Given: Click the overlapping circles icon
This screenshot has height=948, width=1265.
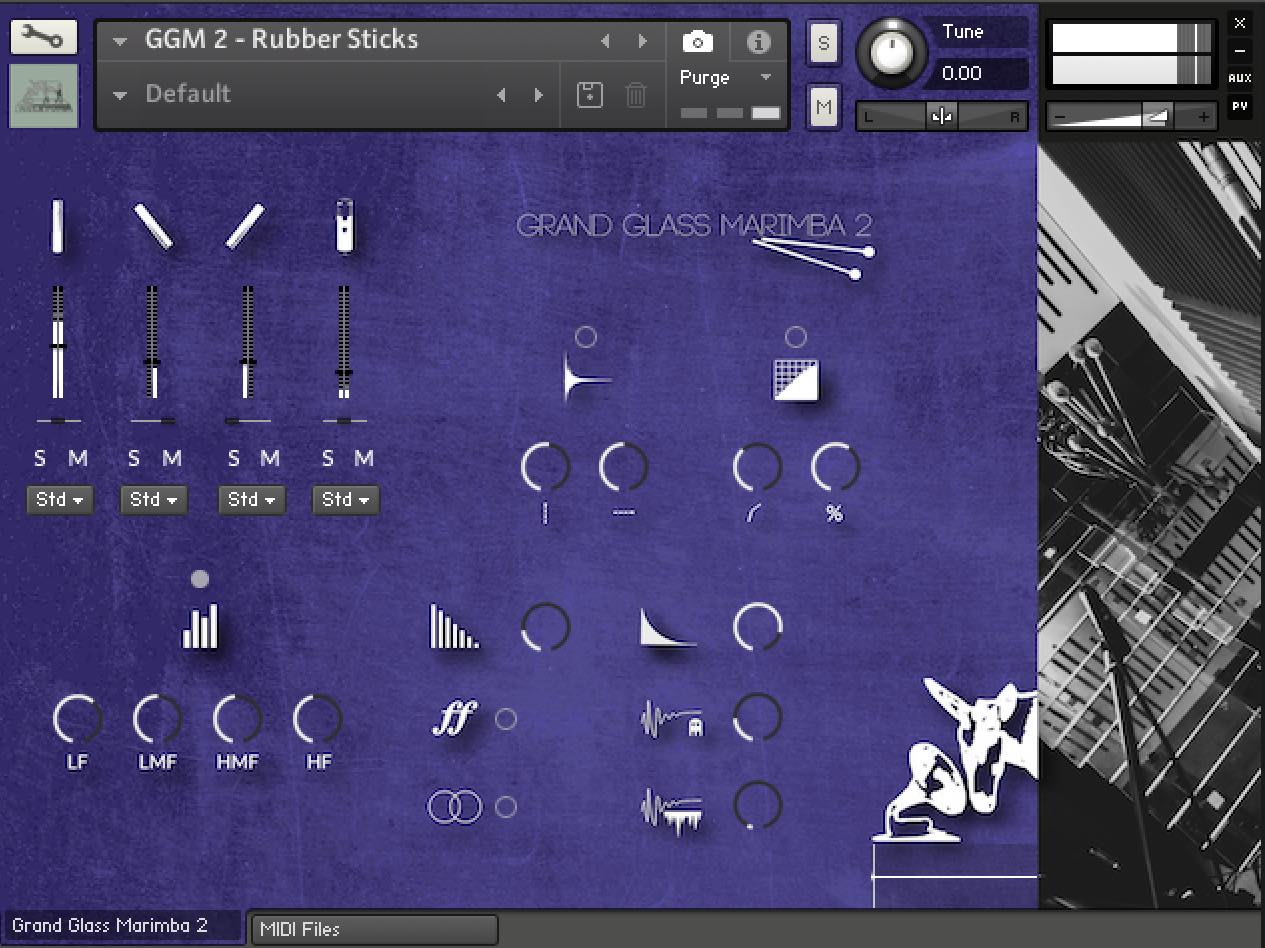Looking at the screenshot, I should 455,807.
